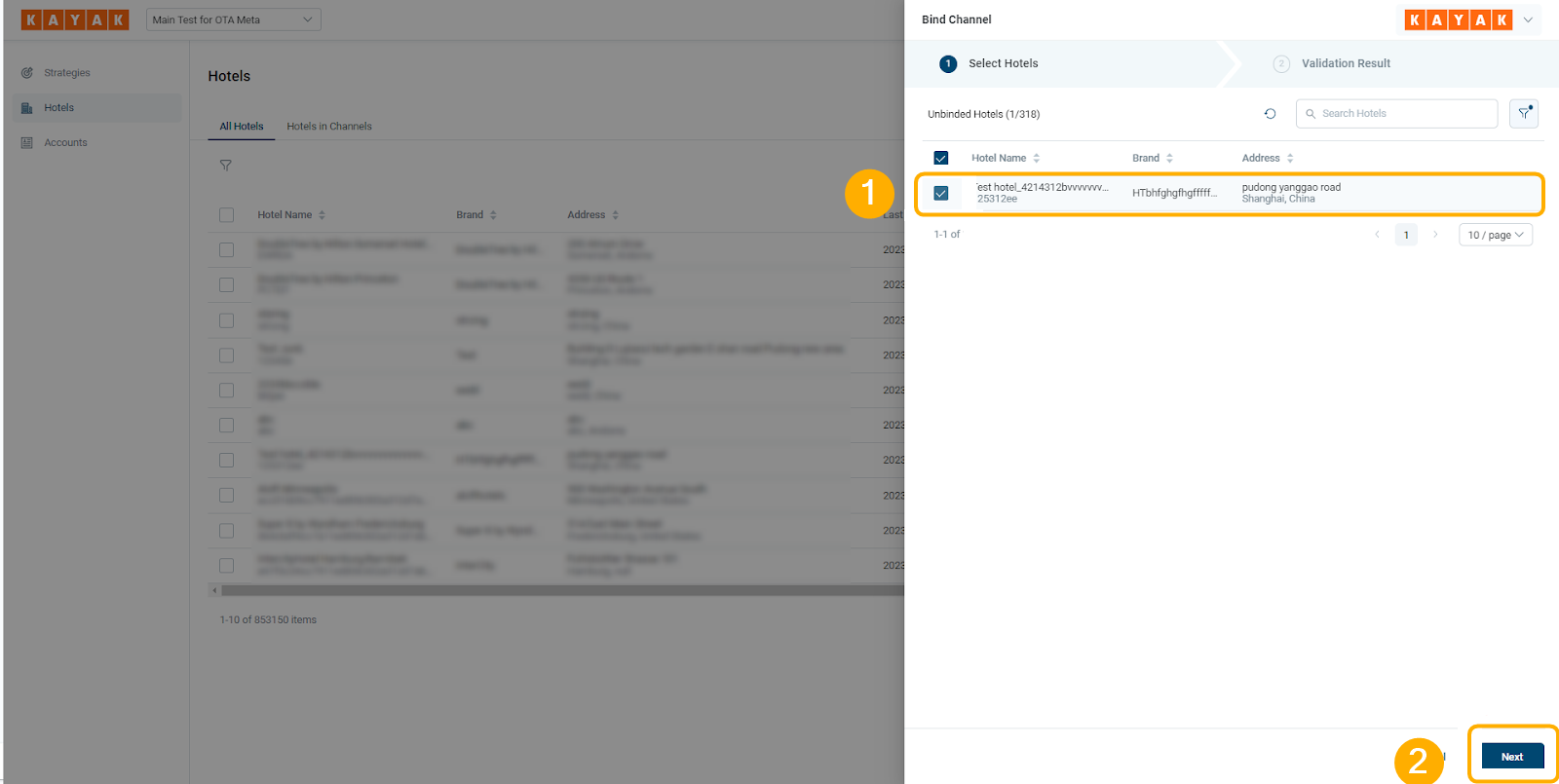Check the last hotel row in background table
Image resolution: width=1559 pixels, height=784 pixels.
pyautogui.click(x=227, y=566)
